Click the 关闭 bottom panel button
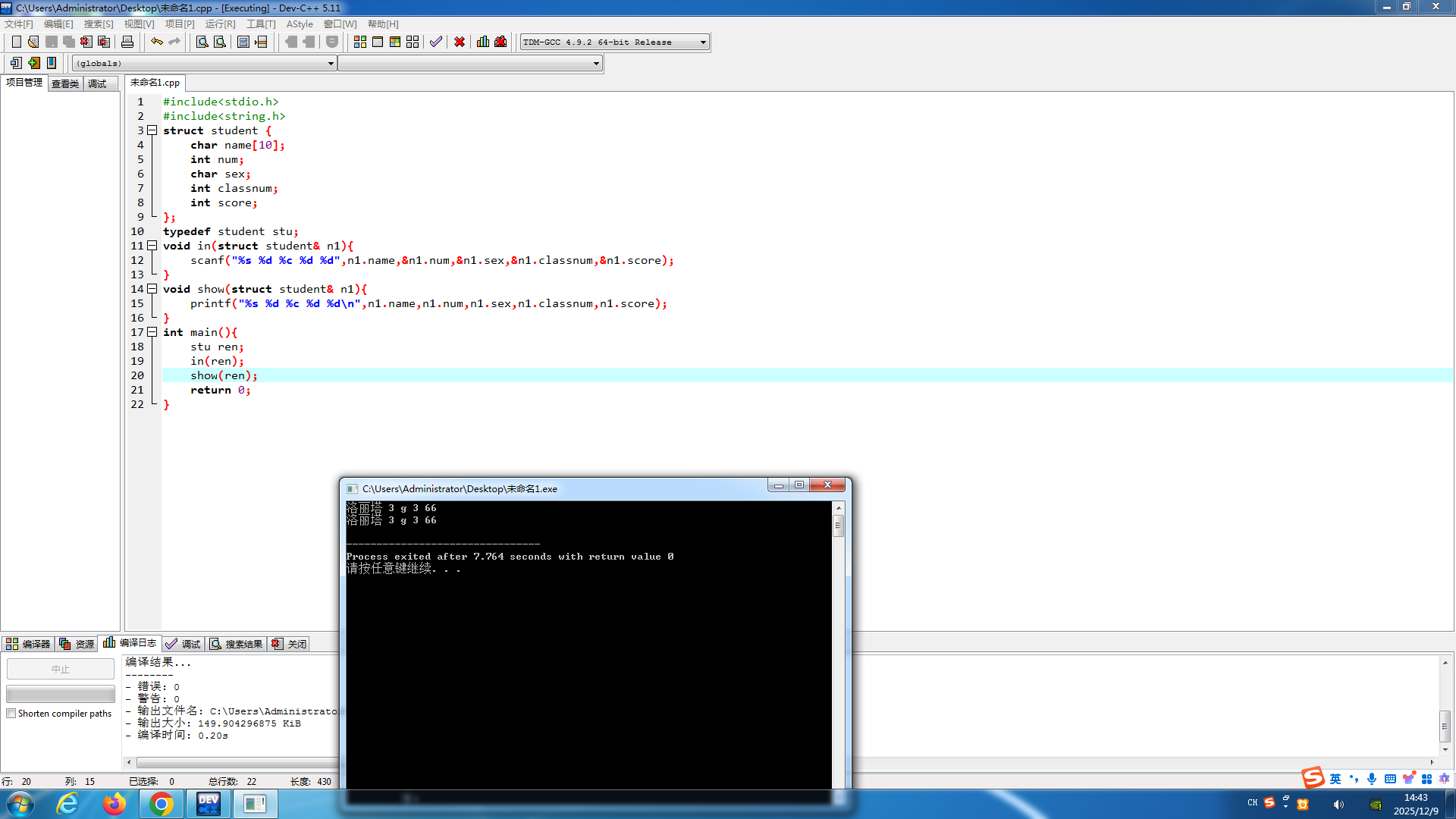 (290, 644)
